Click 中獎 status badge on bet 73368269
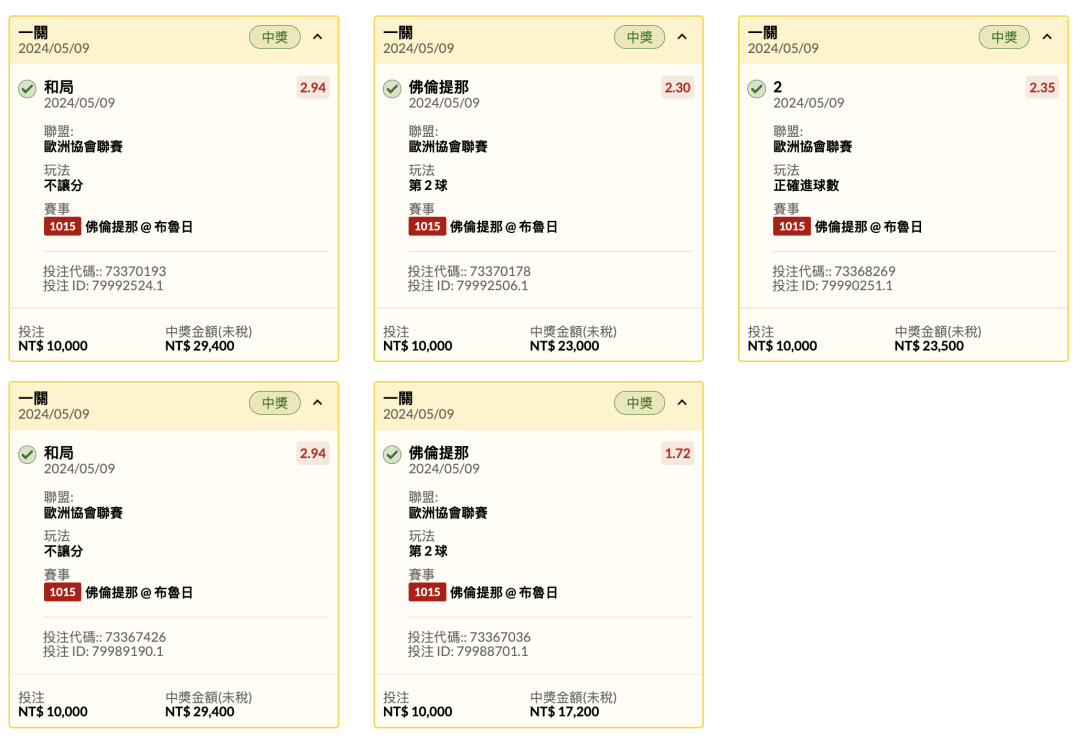Screen dimensions: 1080x752 click(1004, 37)
